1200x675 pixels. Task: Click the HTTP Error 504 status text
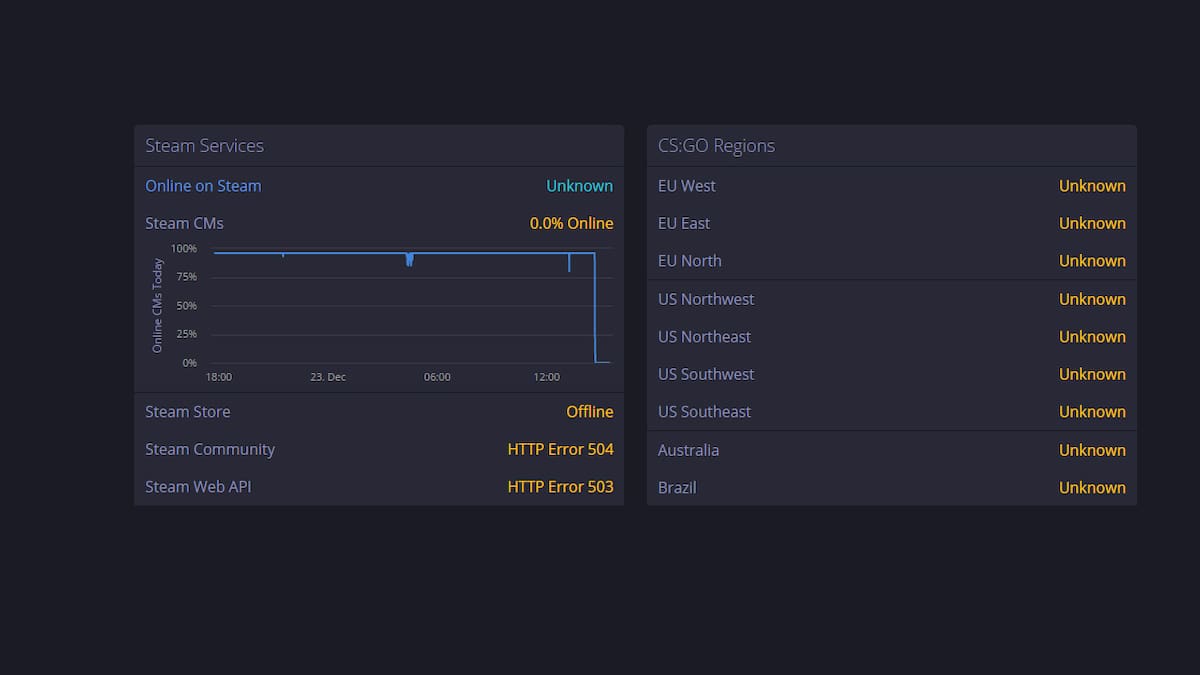coord(560,449)
